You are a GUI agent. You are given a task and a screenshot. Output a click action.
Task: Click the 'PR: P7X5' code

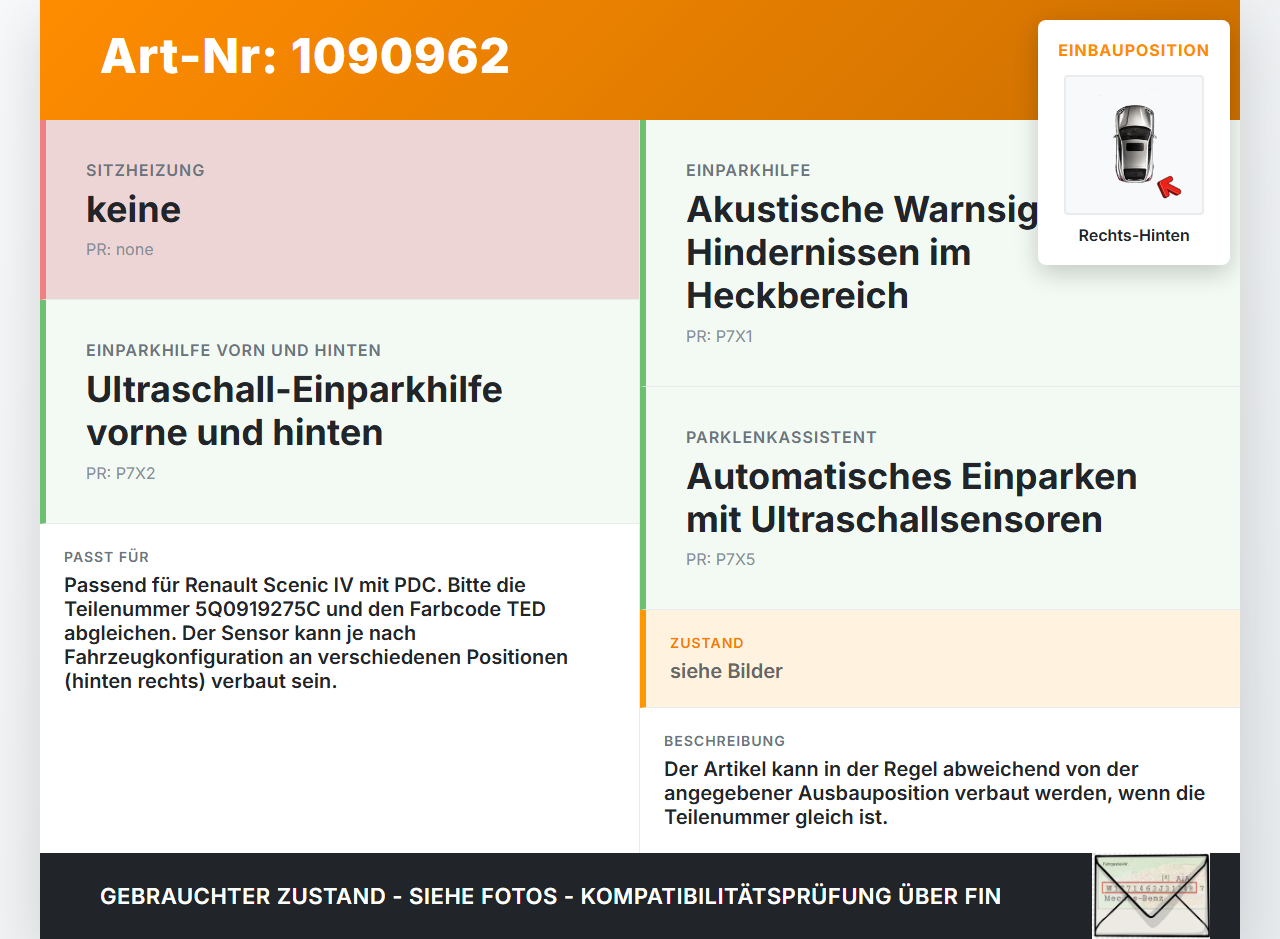tap(721, 559)
